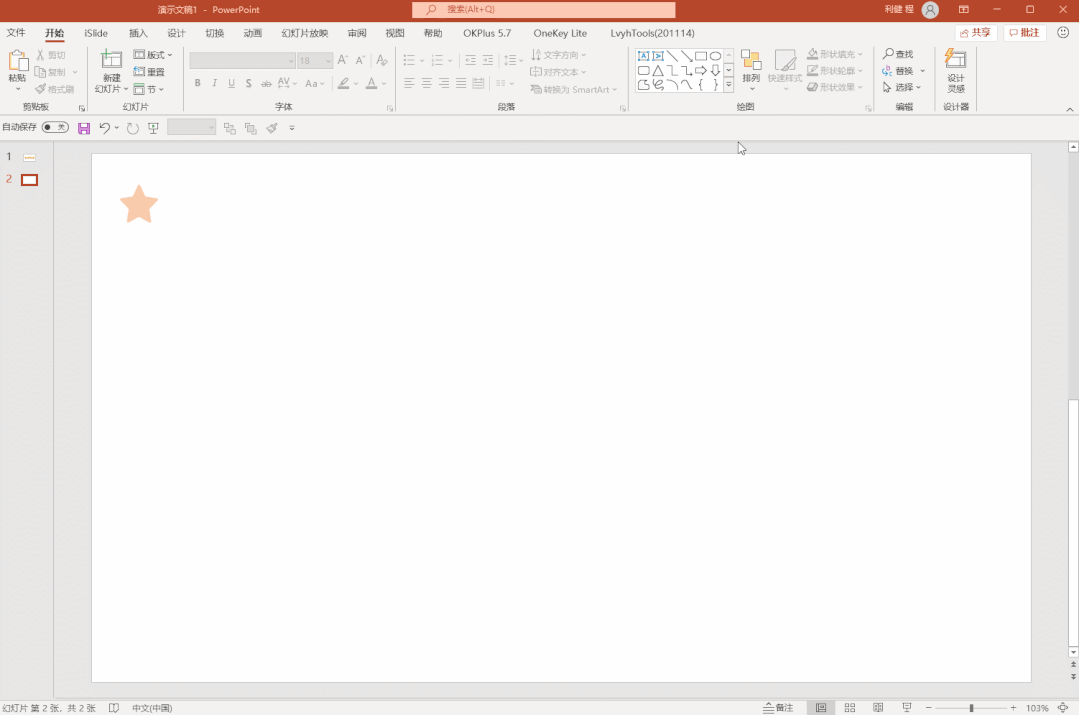1079x715 pixels.
Task: Open the Arrange (排列) tool
Action: (751, 70)
